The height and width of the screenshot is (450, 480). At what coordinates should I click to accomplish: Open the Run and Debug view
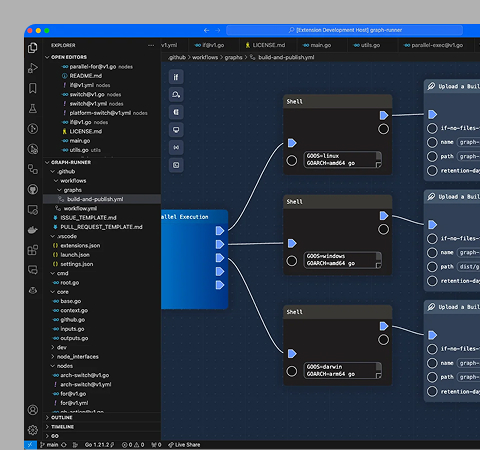click(33, 68)
